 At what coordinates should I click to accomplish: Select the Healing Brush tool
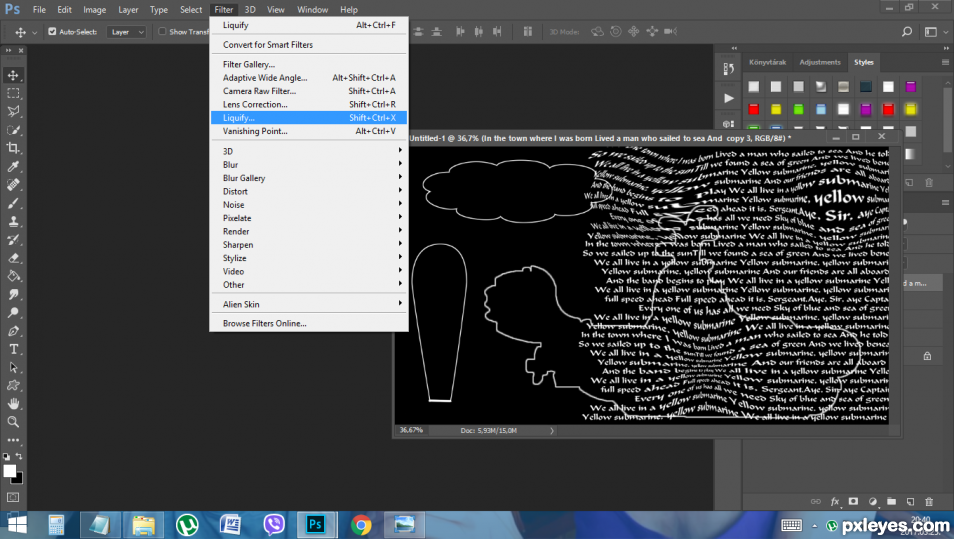pos(13,185)
